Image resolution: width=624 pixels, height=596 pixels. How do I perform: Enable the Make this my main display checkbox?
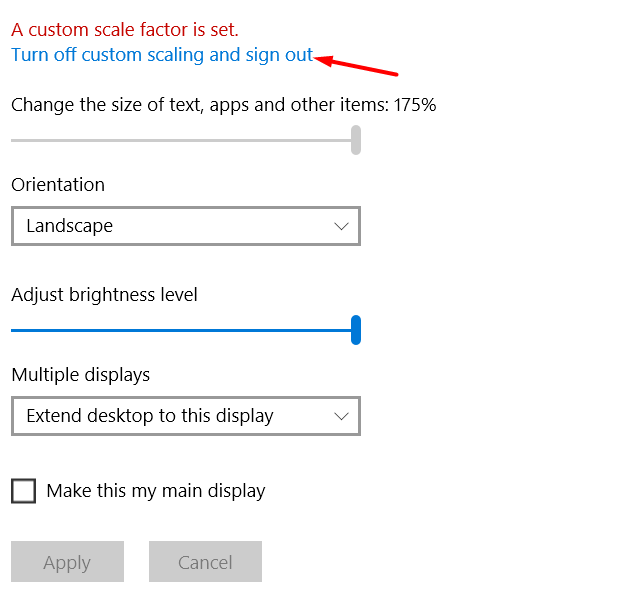point(24,491)
